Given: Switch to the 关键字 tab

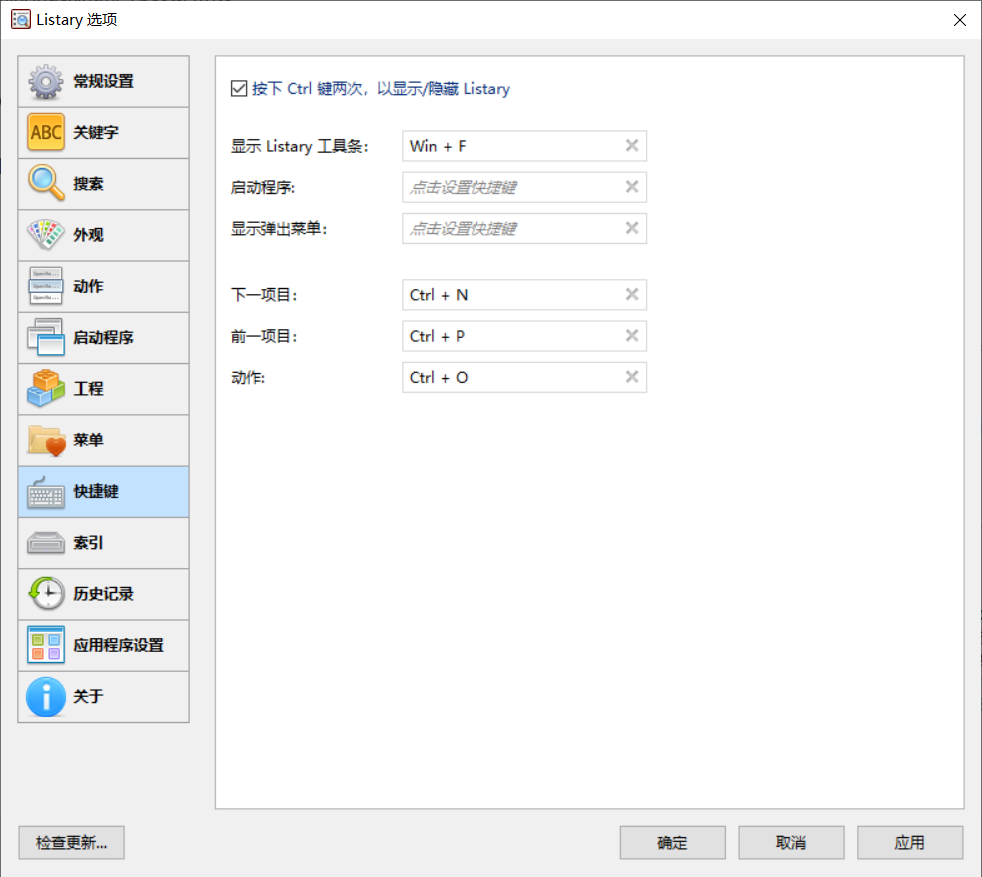Looking at the screenshot, I should pyautogui.click(x=103, y=133).
